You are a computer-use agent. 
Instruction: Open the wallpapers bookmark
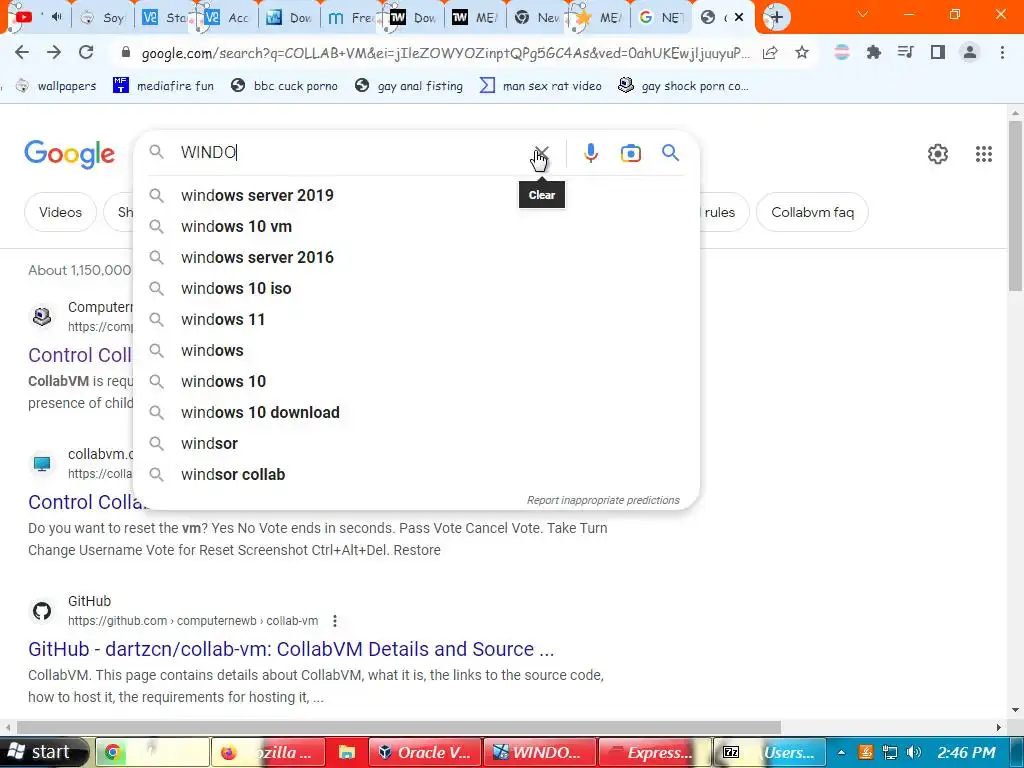pos(56,86)
